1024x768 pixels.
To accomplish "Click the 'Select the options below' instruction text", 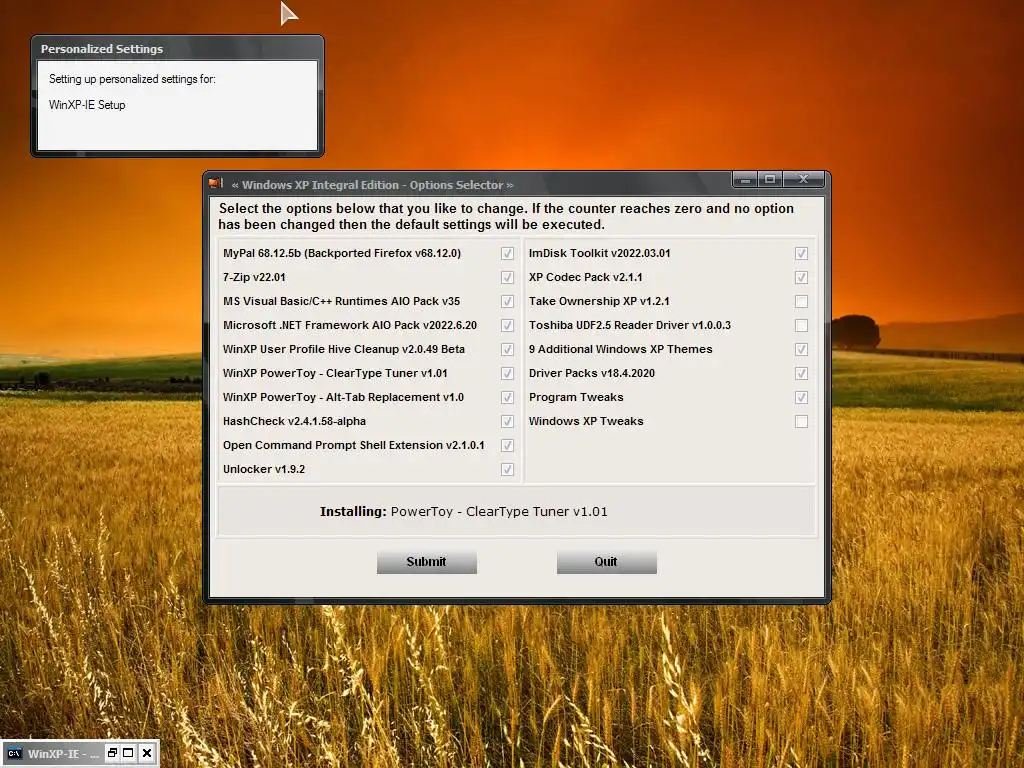I will [x=506, y=217].
